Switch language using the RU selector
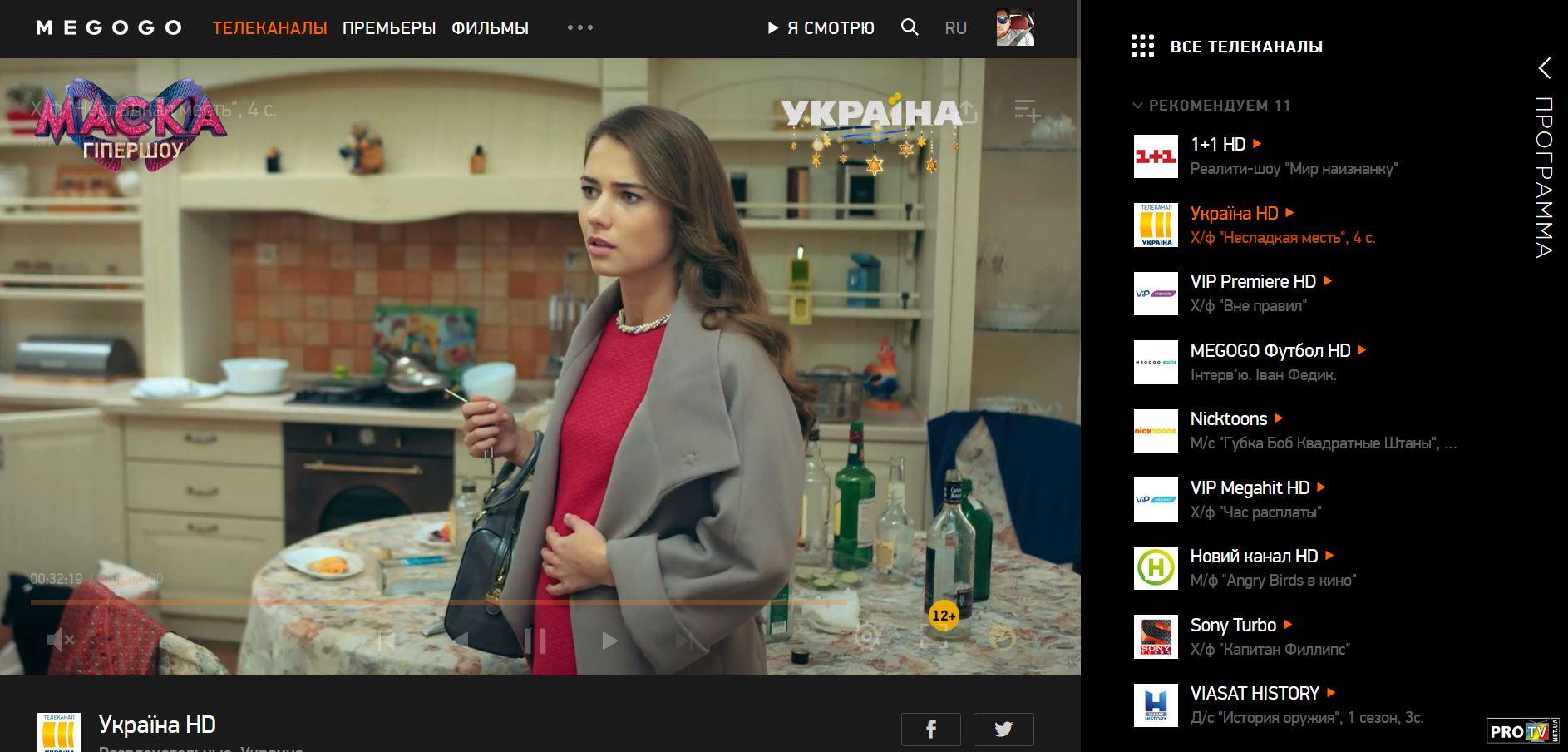 [955, 28]
